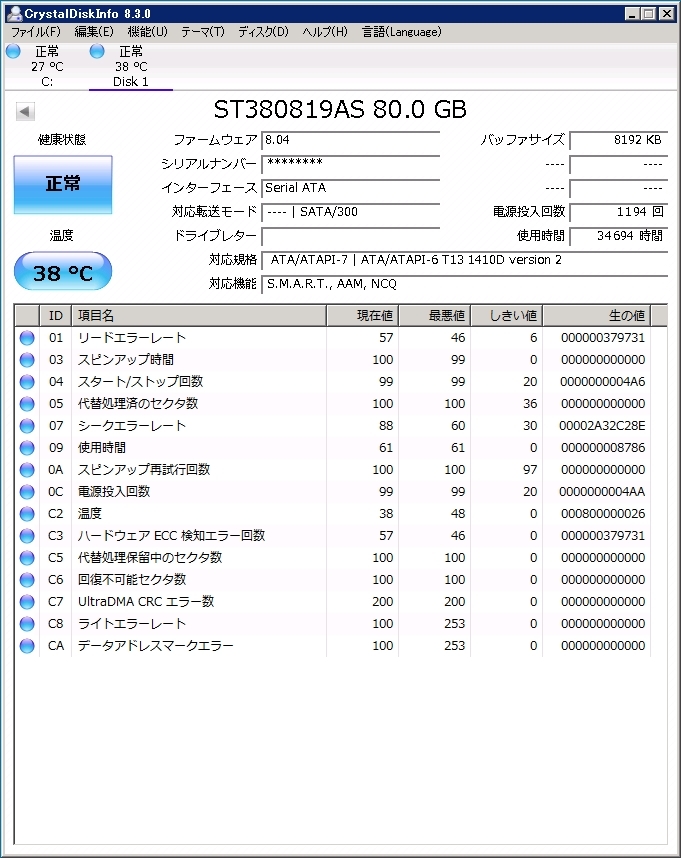This screenshot has width=681, height=858.
Task: Click status orb for ID 09 使用時間 row
Action: pos(27,448)
